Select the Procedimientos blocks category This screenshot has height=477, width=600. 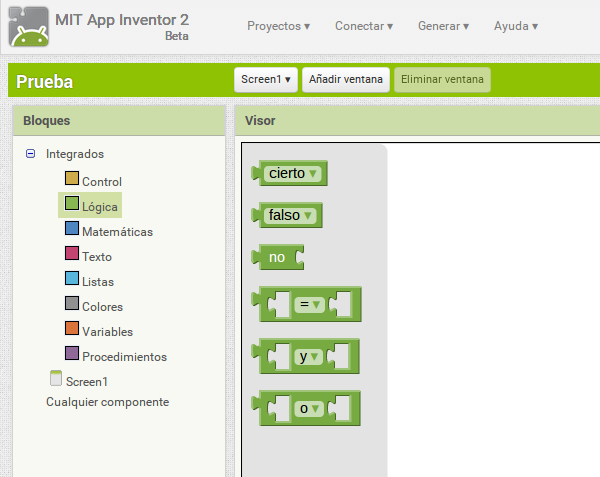(124, 357)
